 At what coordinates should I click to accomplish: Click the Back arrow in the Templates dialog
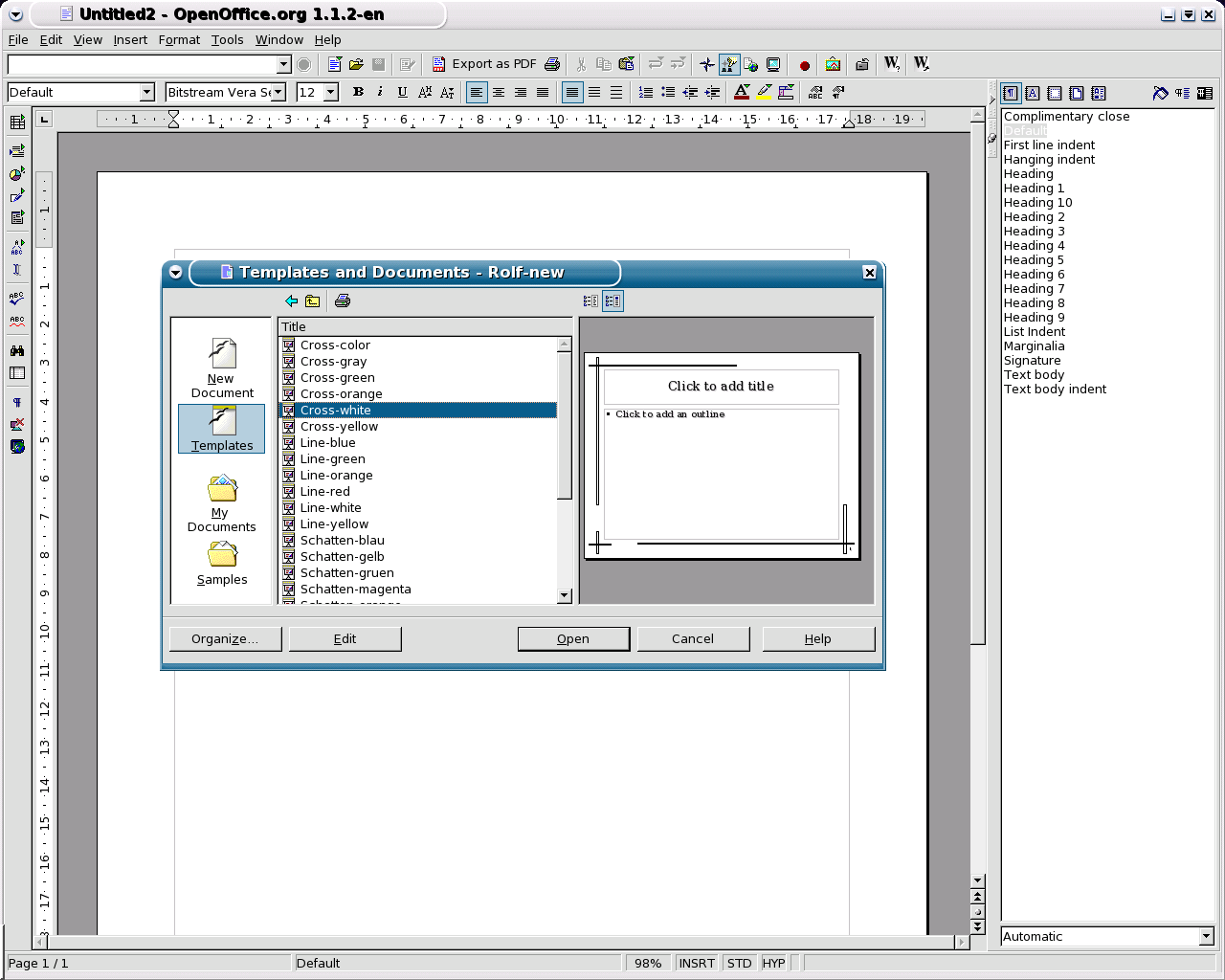point(291,301)
